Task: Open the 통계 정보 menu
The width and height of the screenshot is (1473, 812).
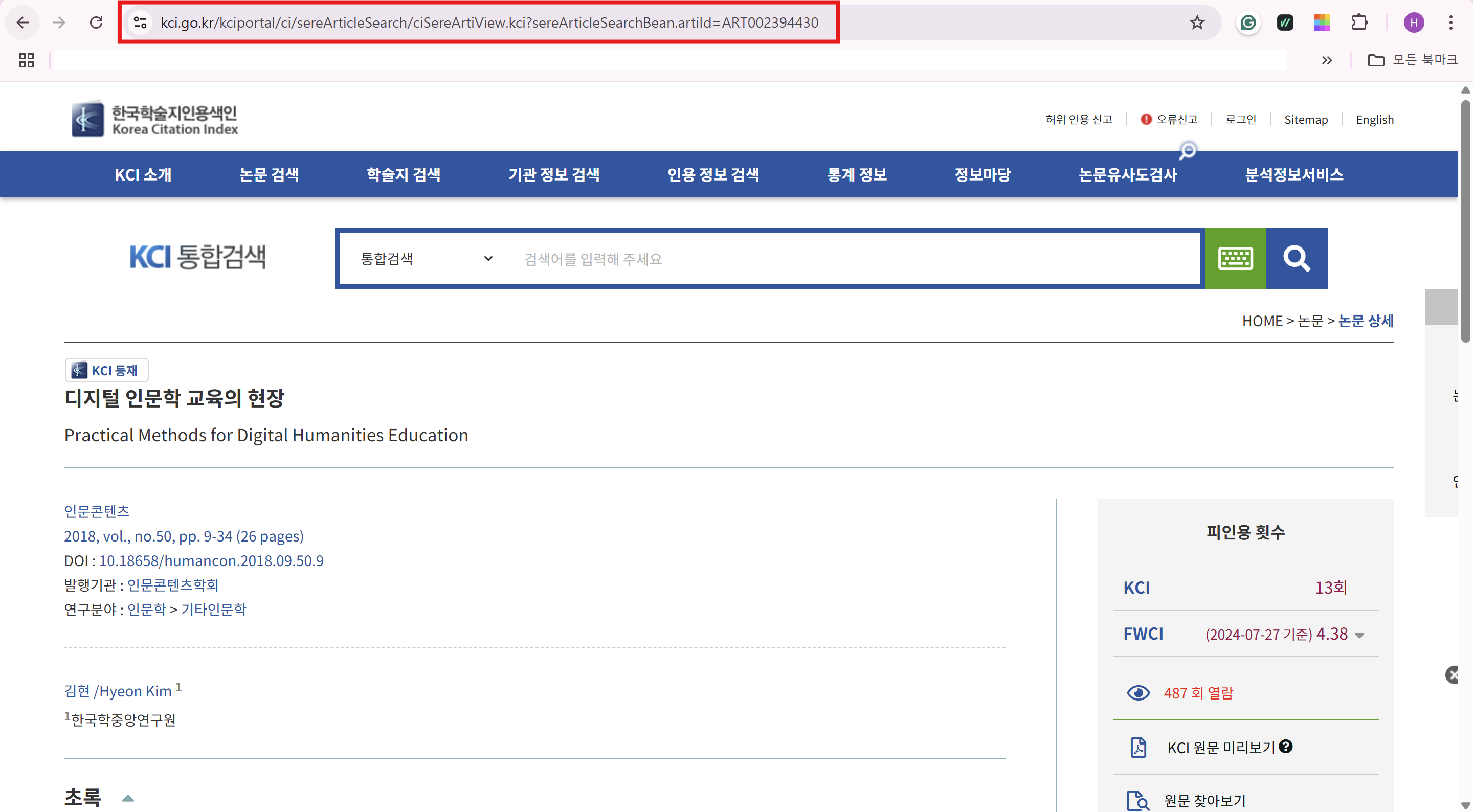Action: (857, 174)
